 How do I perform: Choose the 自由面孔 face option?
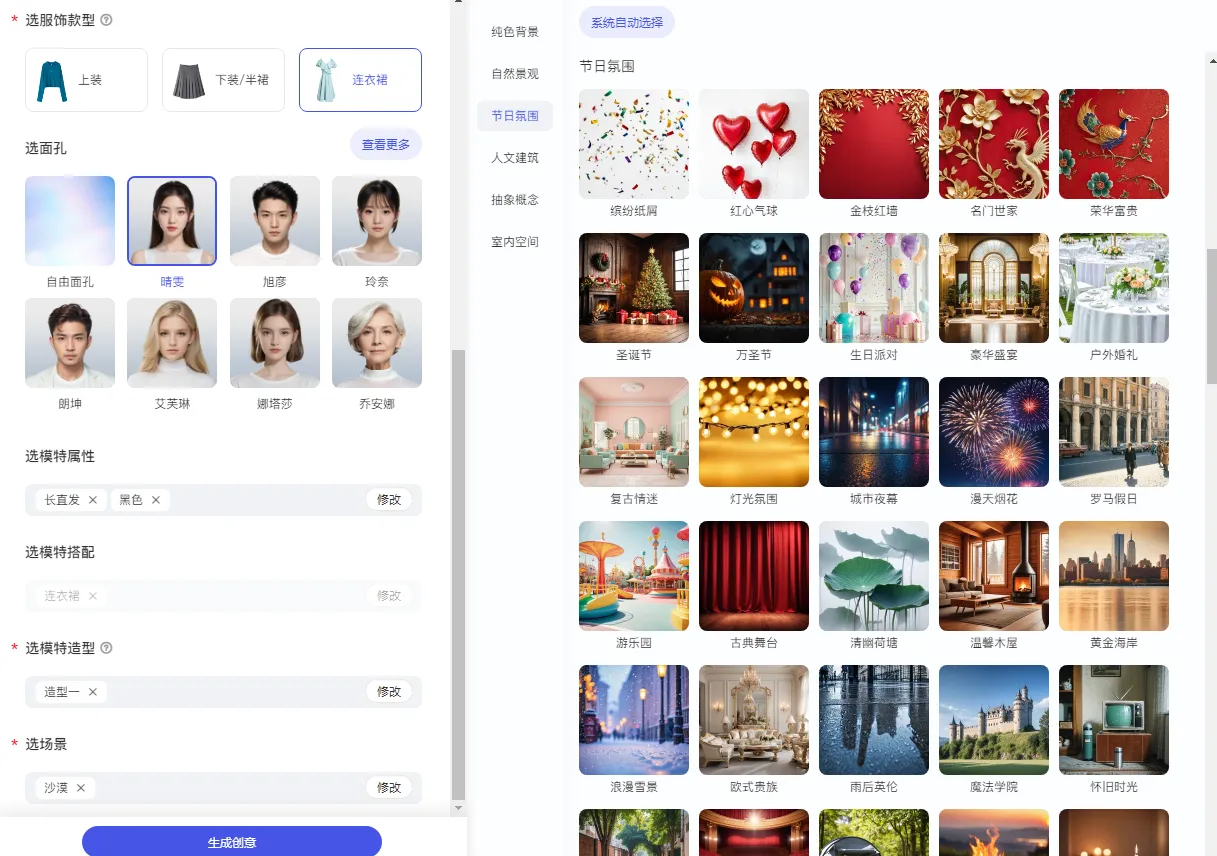tap(70, 221)
